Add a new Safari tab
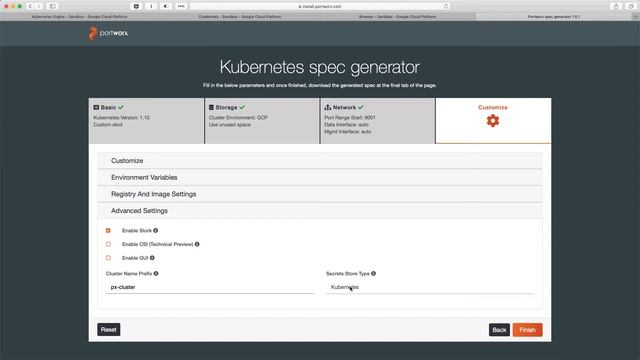Screen dimensions: 640x360 [636, 17]
